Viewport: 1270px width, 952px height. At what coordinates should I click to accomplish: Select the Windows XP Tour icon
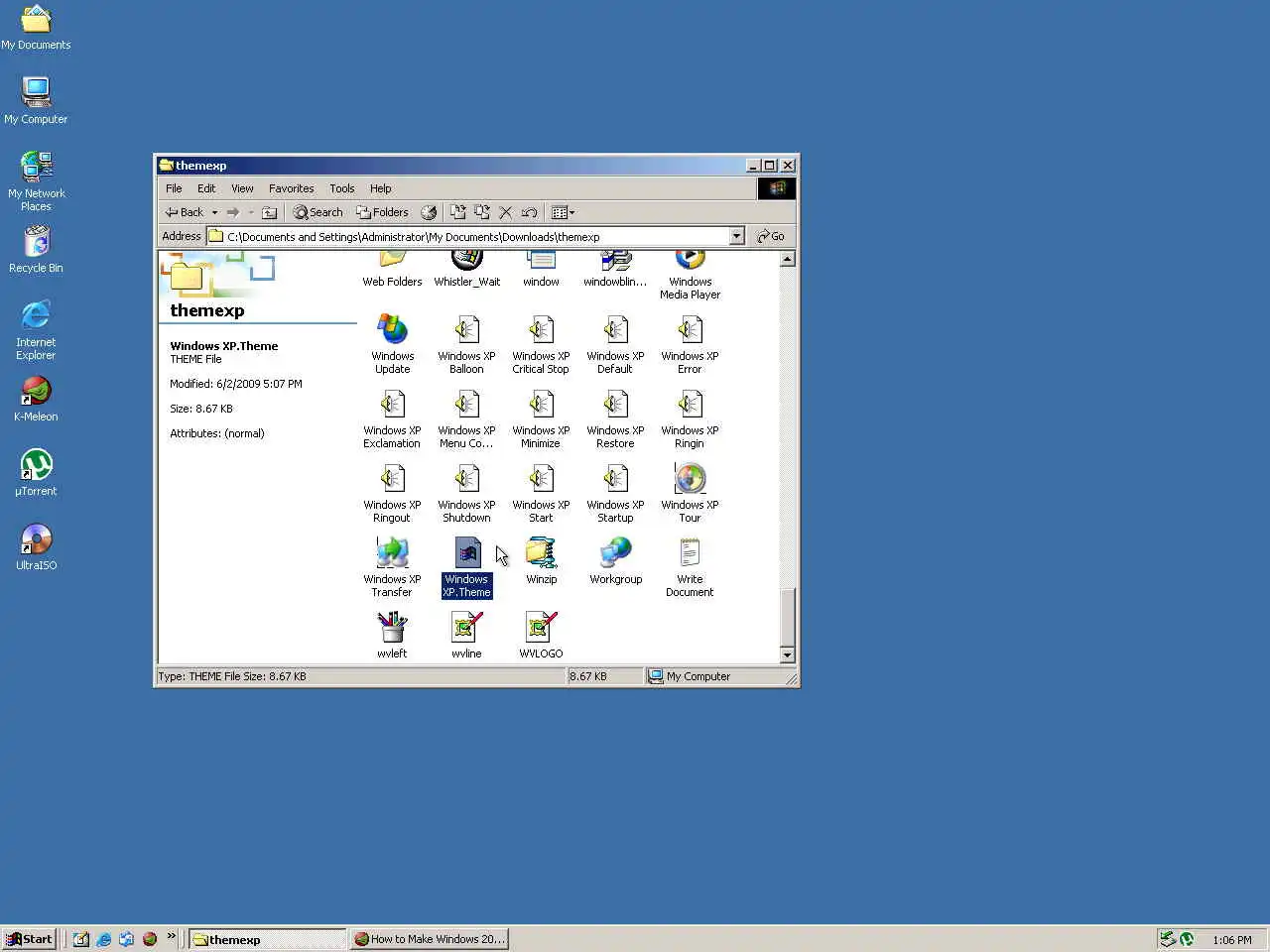691,493
